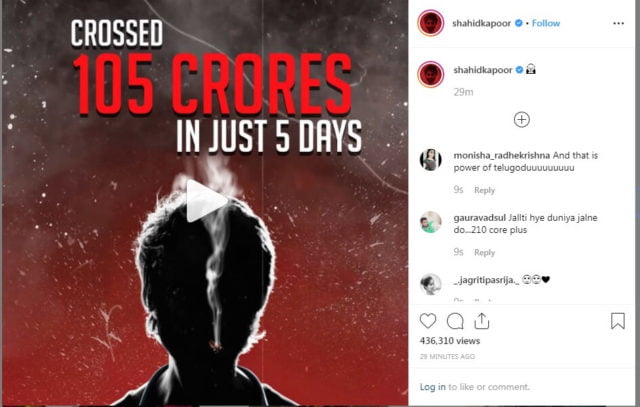Open monisha_radhekrishna's profile avatar
The image size is (640, 407).
[431, 160]
